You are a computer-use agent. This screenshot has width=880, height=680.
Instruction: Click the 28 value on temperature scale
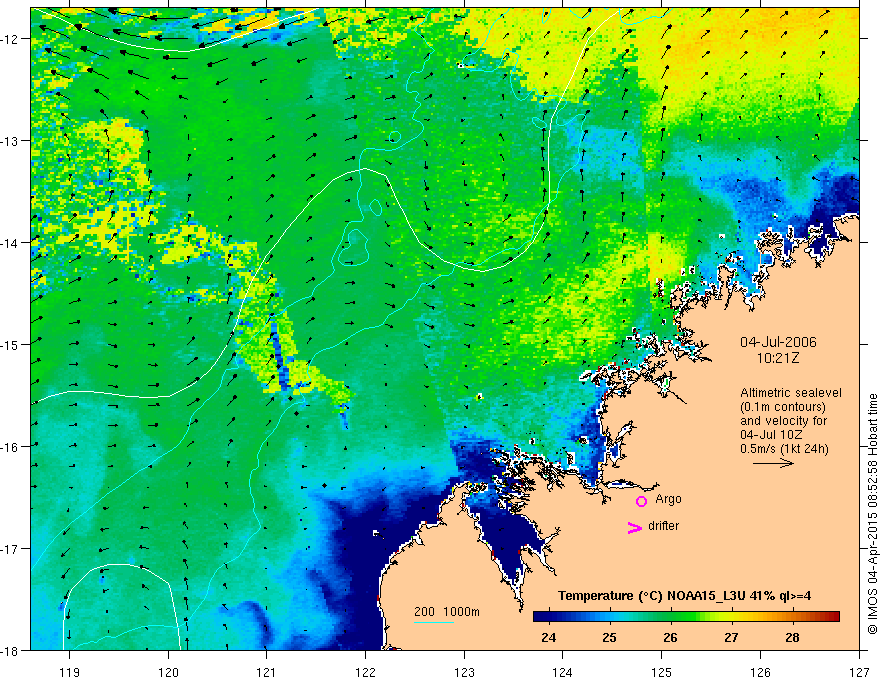click(792, 637)
